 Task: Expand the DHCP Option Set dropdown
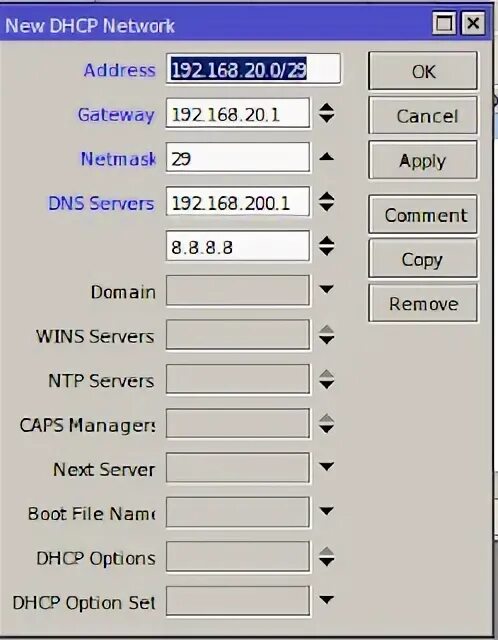tap(327, 600)
